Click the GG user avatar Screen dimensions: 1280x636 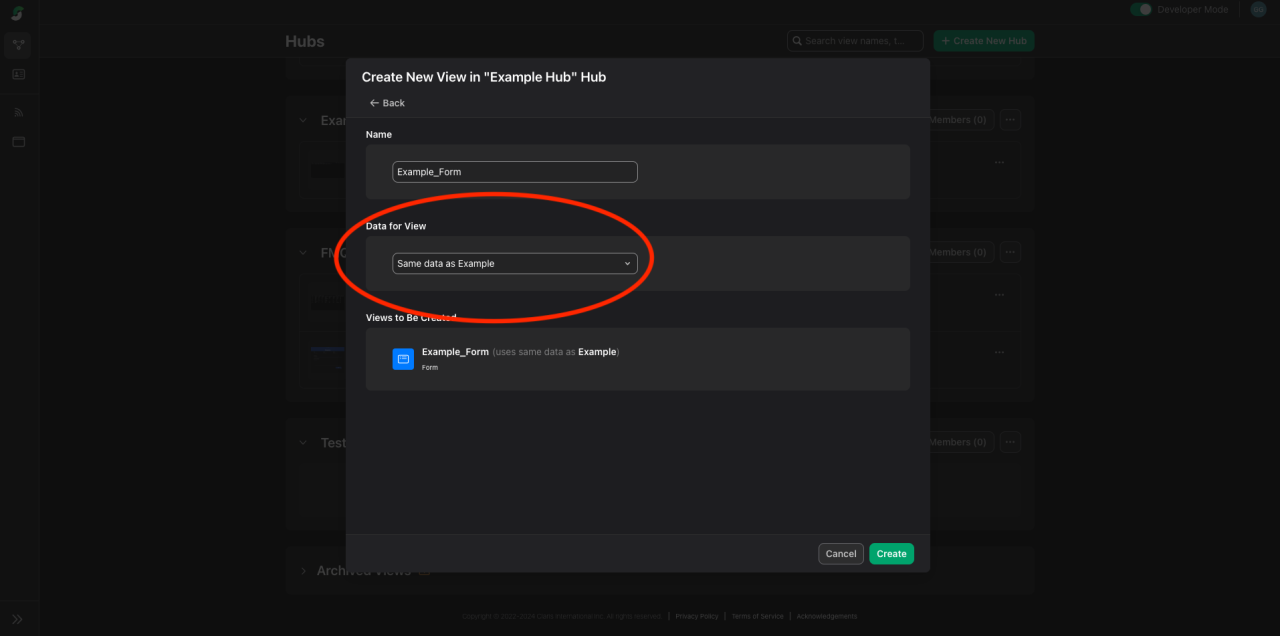1258,9
